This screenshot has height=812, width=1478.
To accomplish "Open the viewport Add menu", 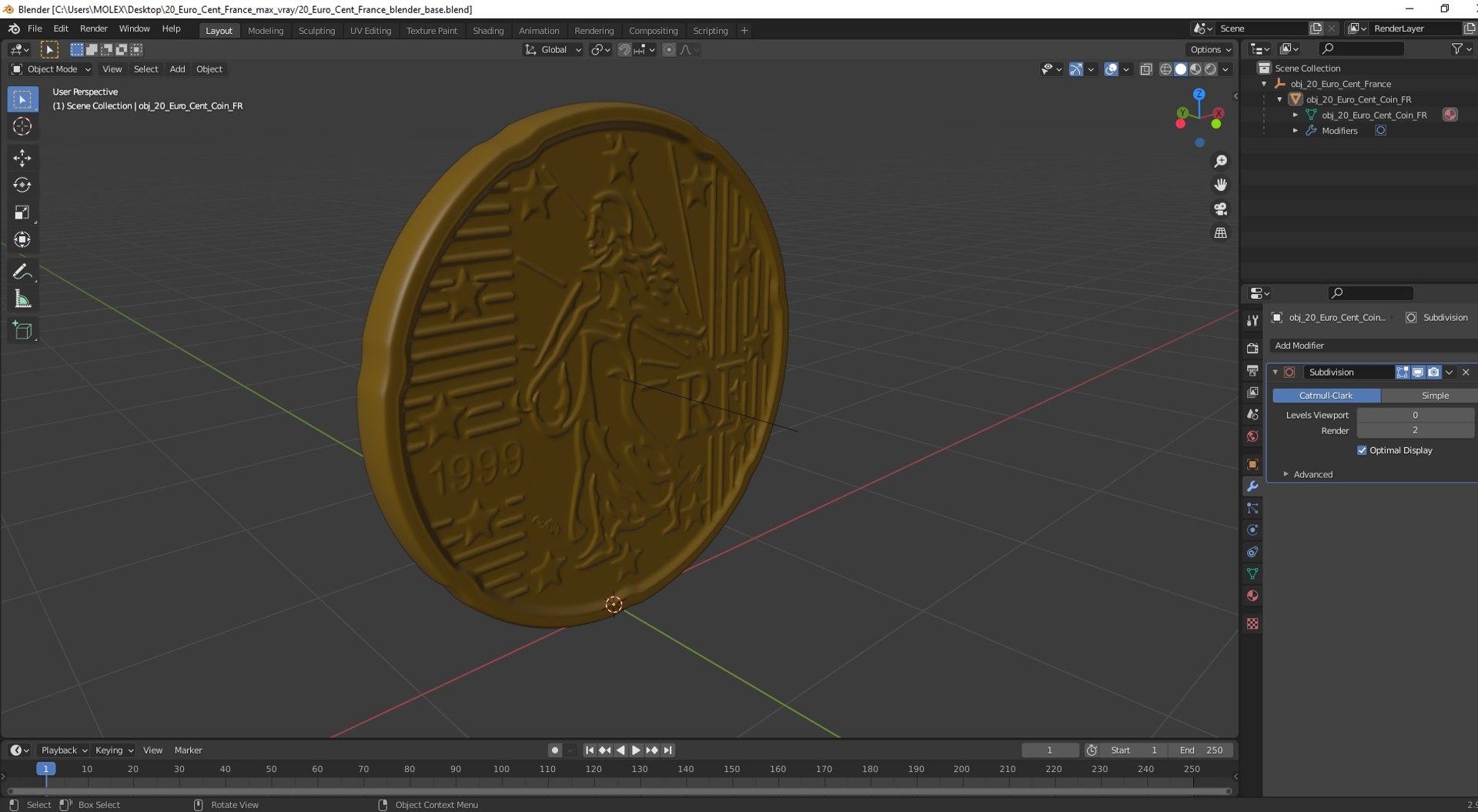I will (x=177, y=69).
